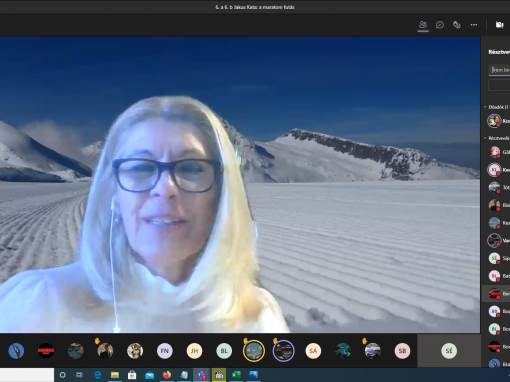Switch to Microsoft Teams taskbar icon

click(202, 375)
